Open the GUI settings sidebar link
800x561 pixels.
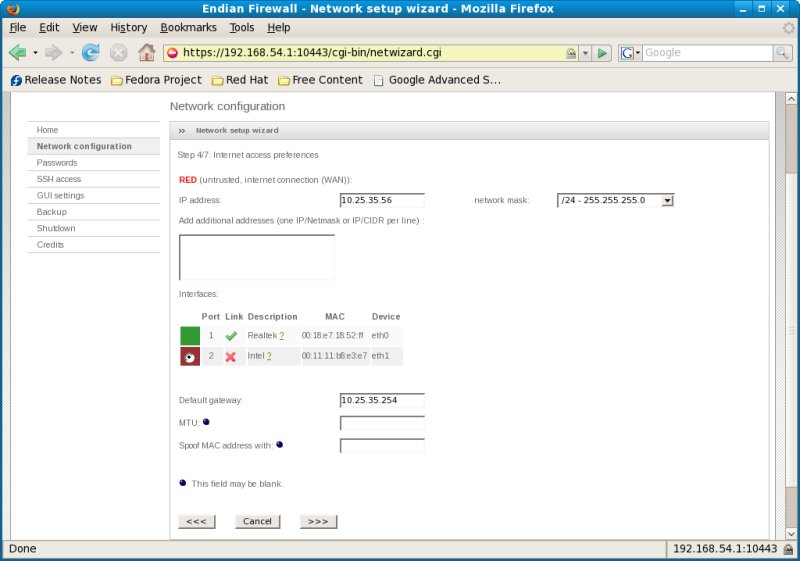(x=60, y=195)
